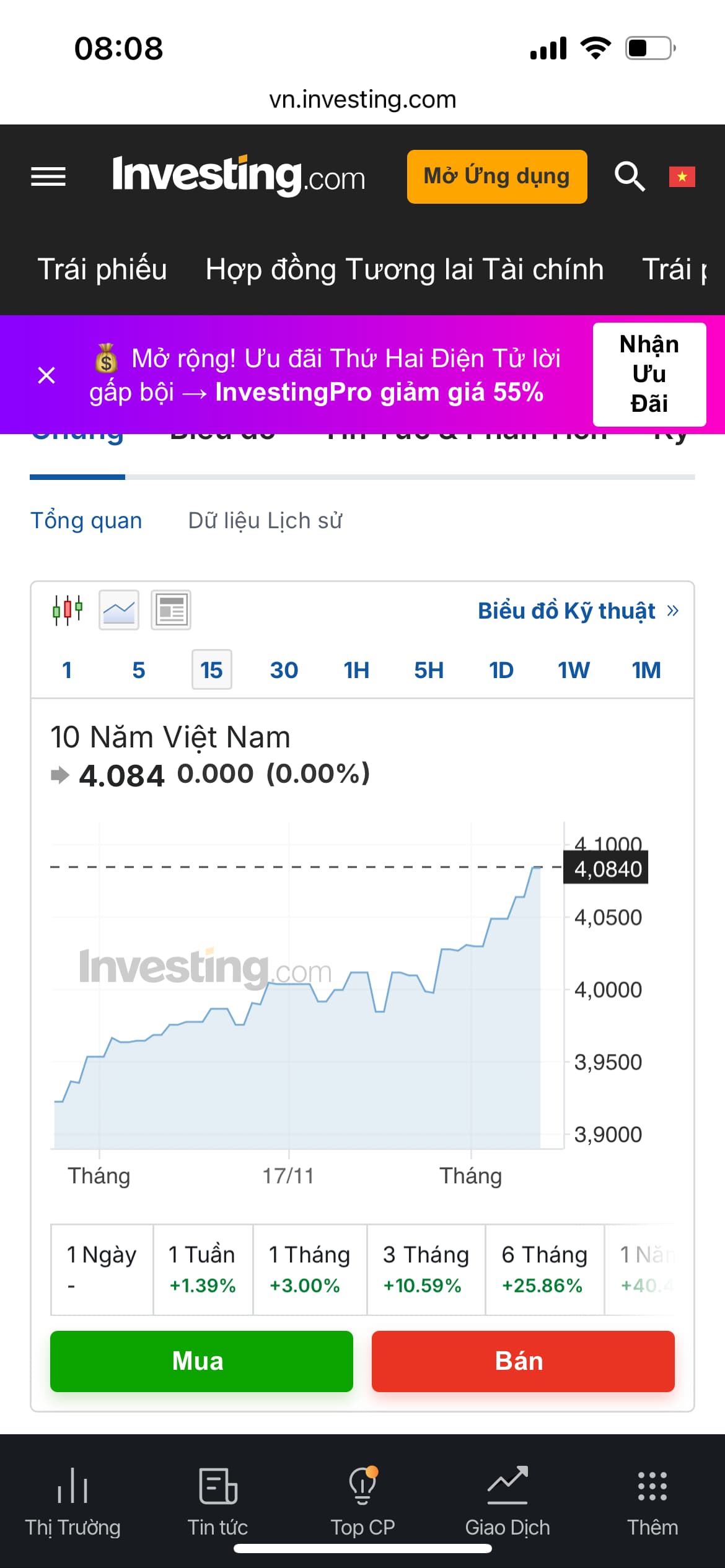This screenshot has width=725, height=1568.
Task: Select the Tổng quan tab
Action: tap(86, 521)
